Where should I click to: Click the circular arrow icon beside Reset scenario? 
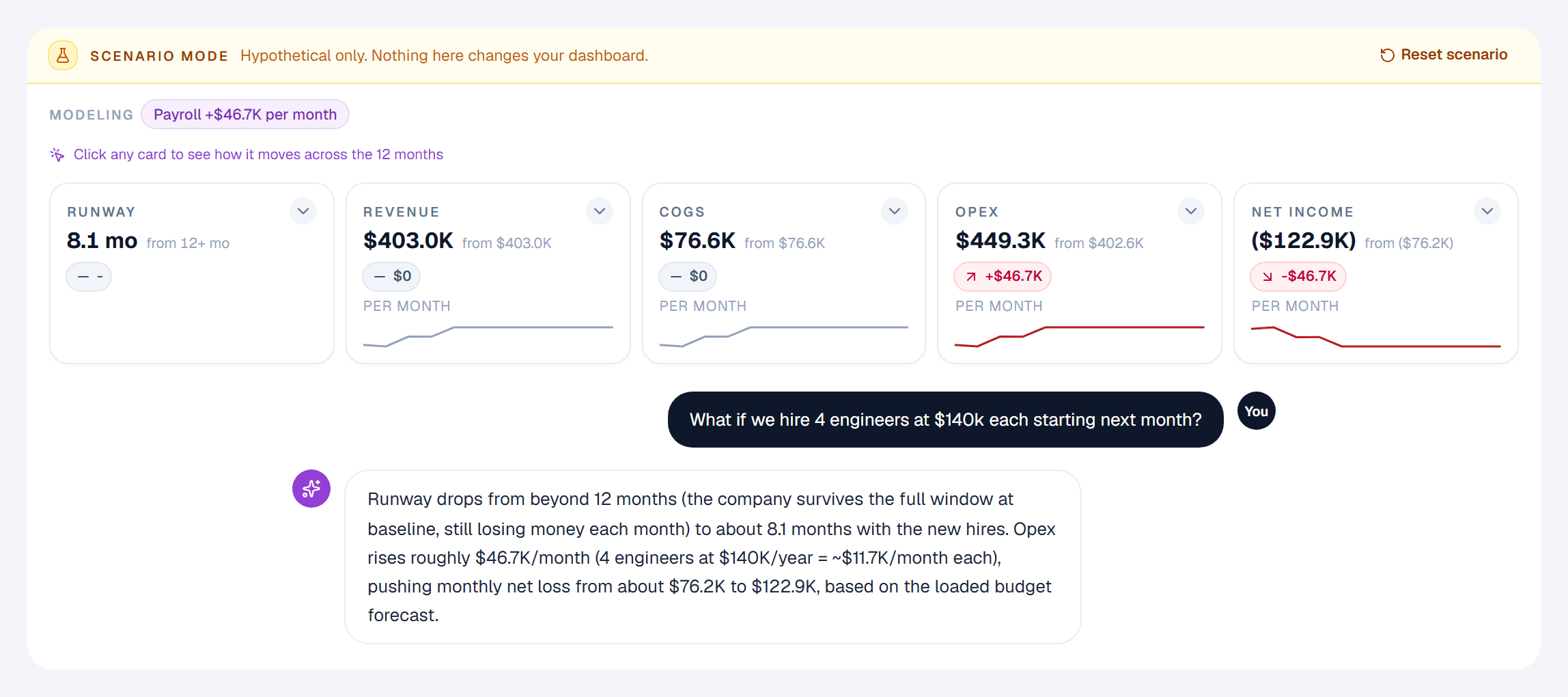(1387, 55)
